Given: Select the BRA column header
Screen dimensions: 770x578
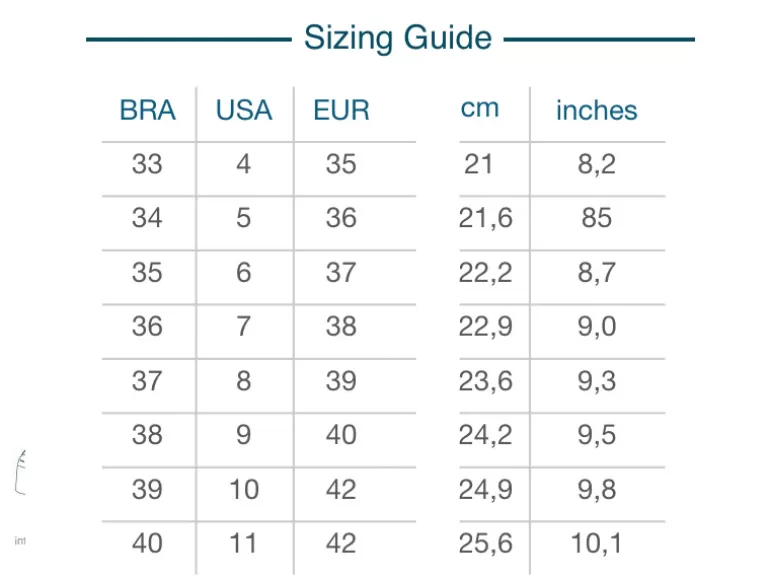Looking at the screenshot, I should tap(147, 110).
